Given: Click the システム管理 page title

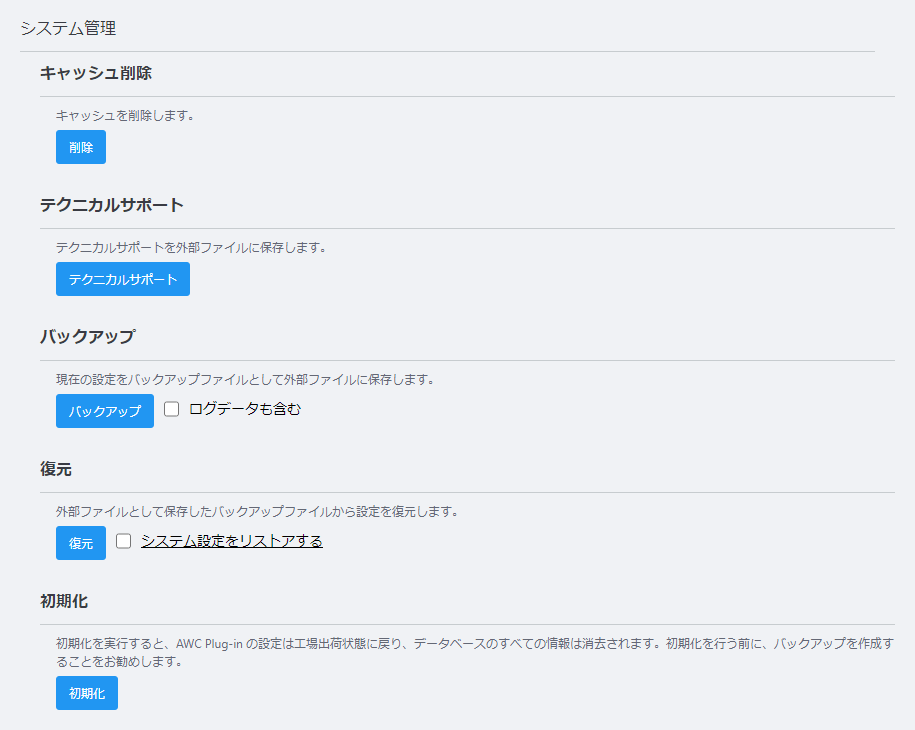Looking at the screenshot, I should (68, 28).
